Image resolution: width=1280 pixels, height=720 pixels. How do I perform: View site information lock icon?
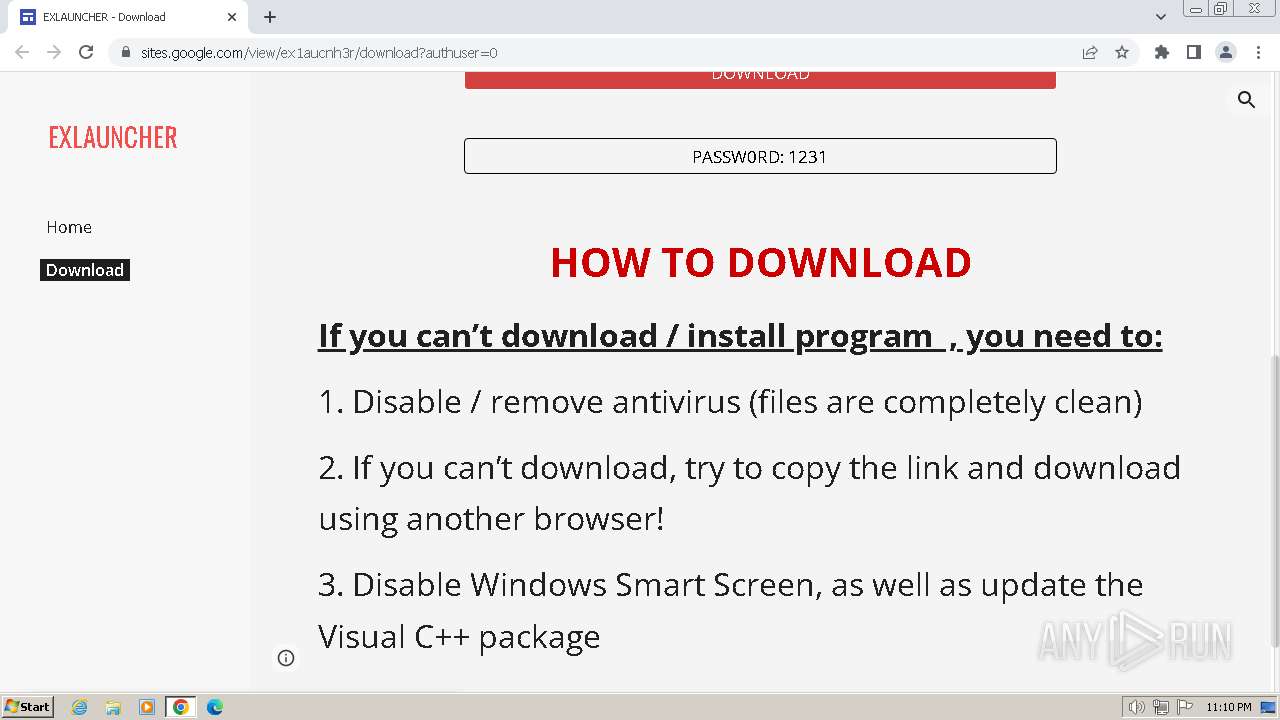pyautogui.click(x=126, y=53)
